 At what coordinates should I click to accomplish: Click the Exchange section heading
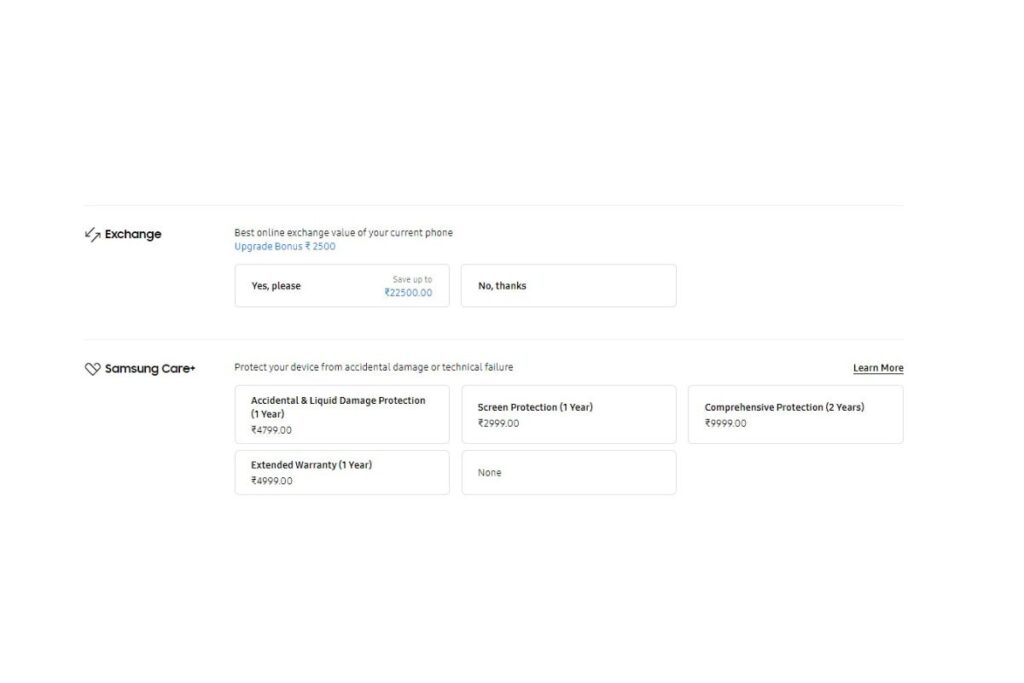(x=133, y=234)
